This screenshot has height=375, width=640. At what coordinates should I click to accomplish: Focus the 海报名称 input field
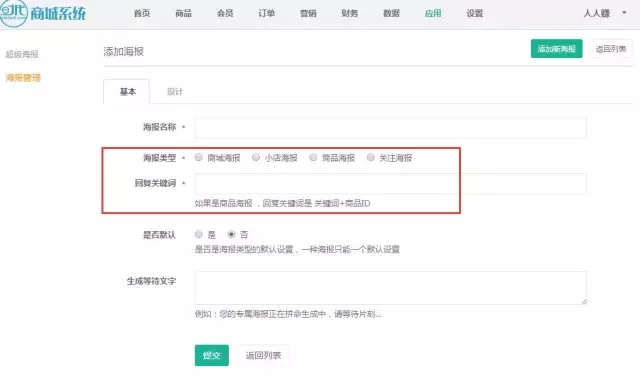[391, 128]
